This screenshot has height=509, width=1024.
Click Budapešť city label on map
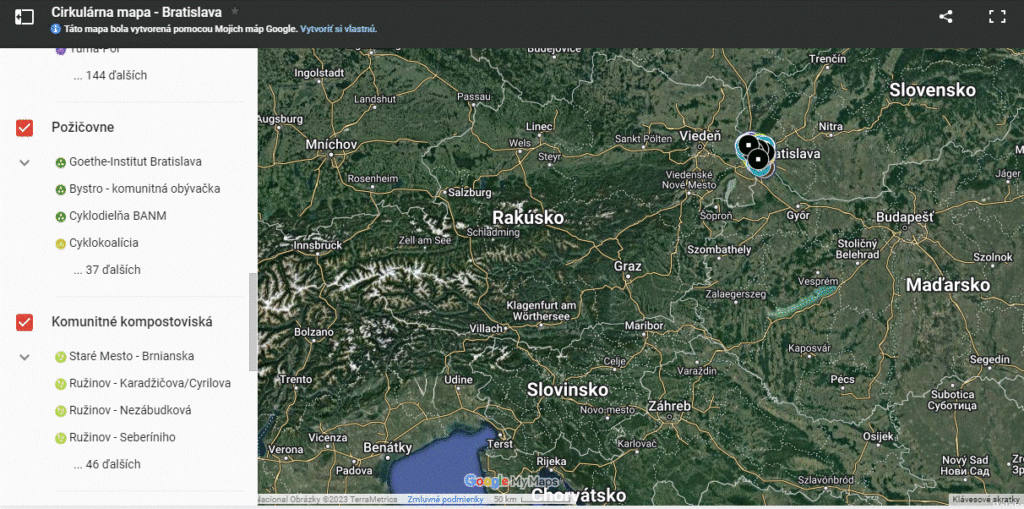coord(905,218)
